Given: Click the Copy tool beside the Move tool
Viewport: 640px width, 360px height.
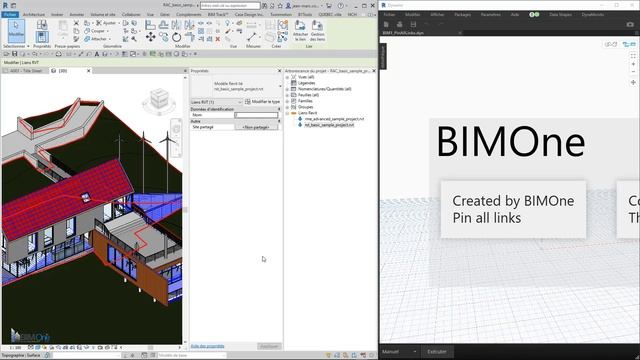Looking at the screenshot, I should 164,38.
